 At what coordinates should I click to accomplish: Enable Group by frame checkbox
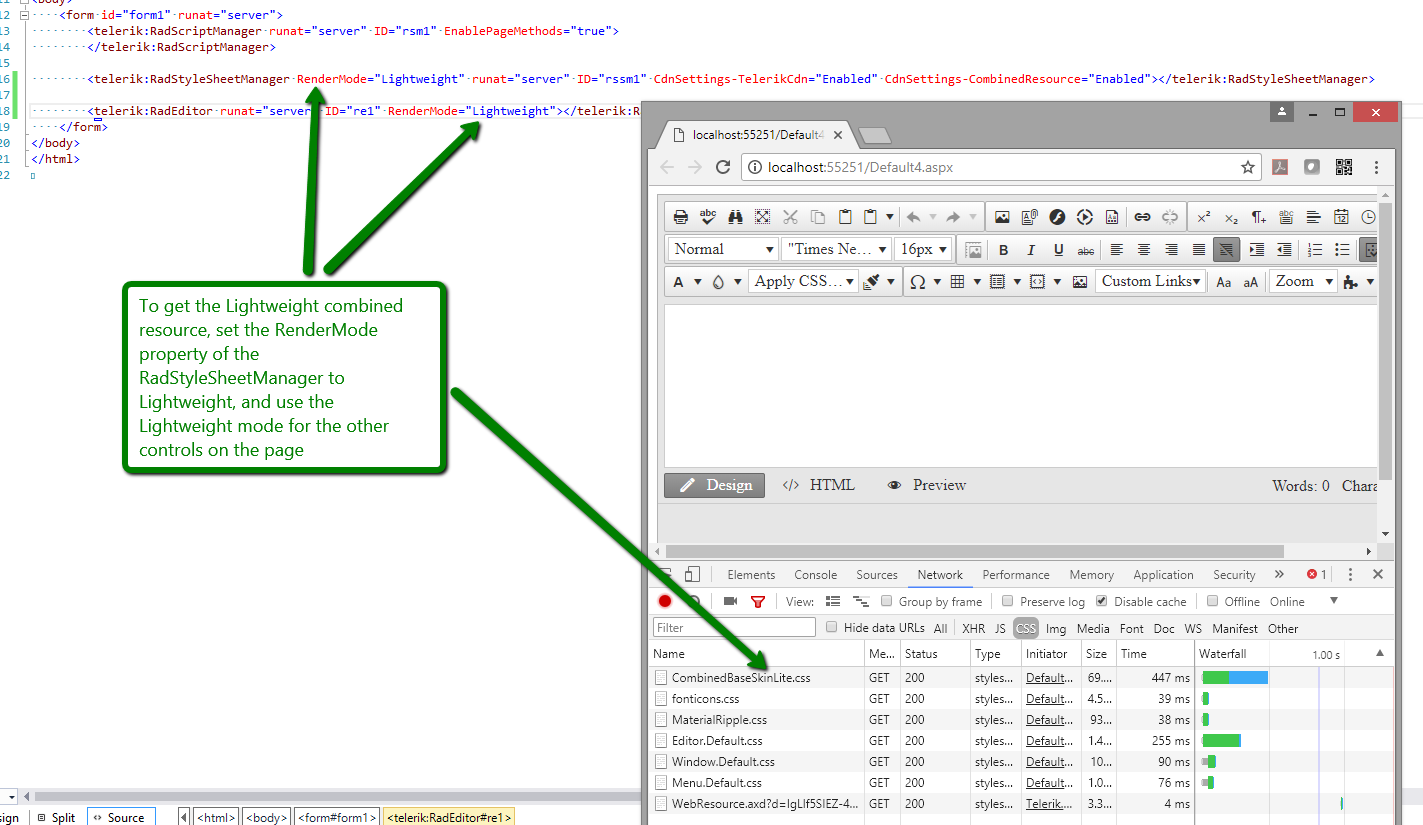(x=887, y=601)
